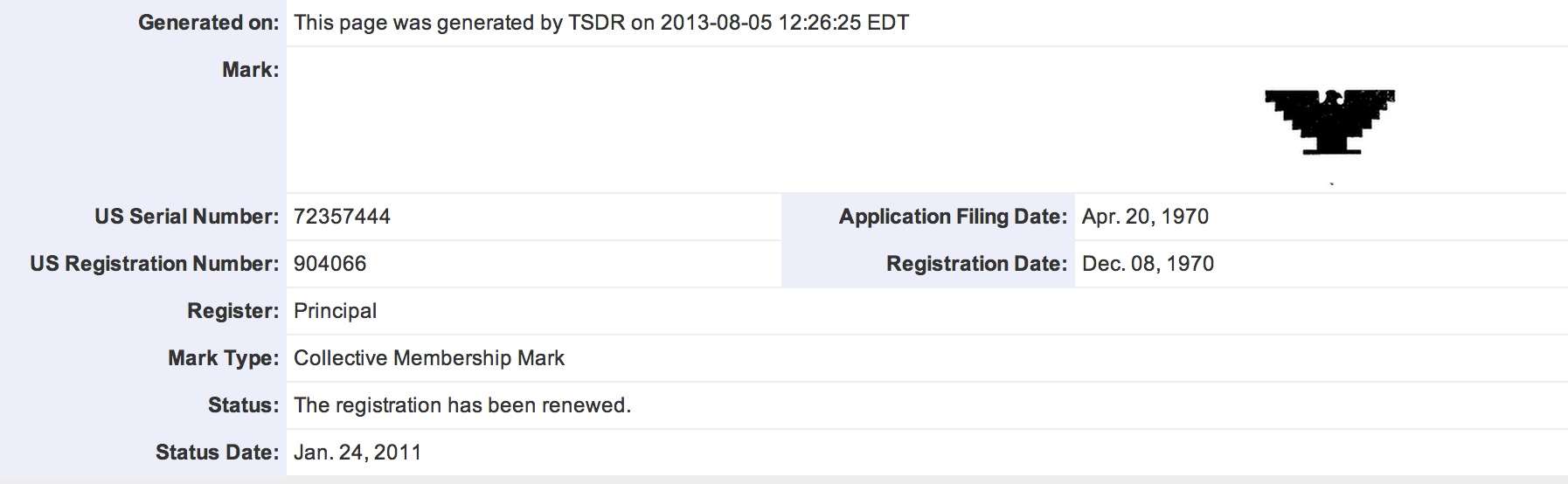The width and height of the screenshot is (1568, 484).
Task: Click the registration number 904066
Action: tap(330, 264)
